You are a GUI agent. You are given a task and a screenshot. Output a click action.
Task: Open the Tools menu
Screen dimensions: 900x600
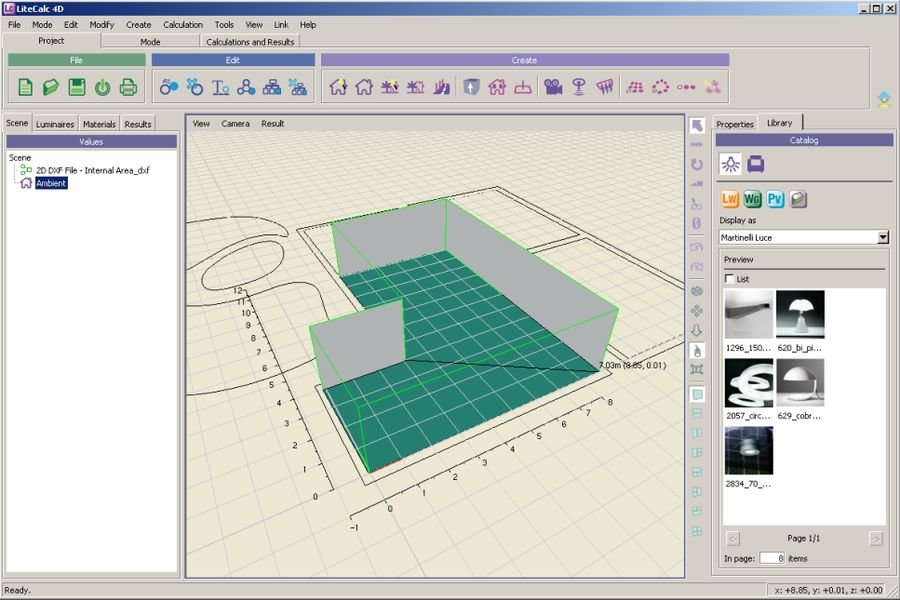tap(224, 25)
